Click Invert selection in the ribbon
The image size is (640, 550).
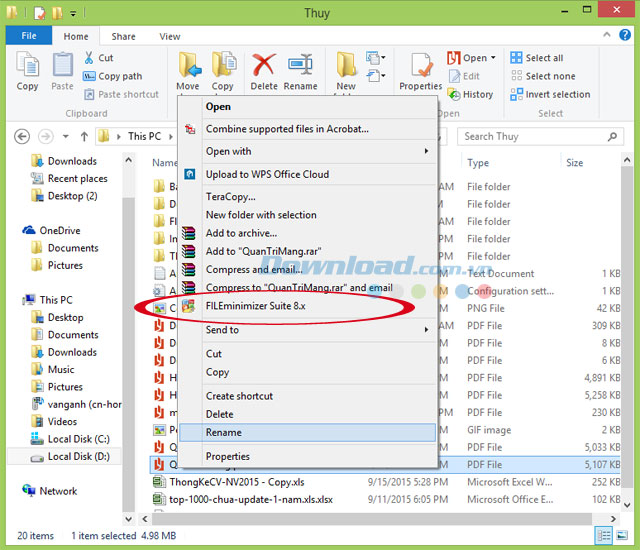tap(550, 94)
